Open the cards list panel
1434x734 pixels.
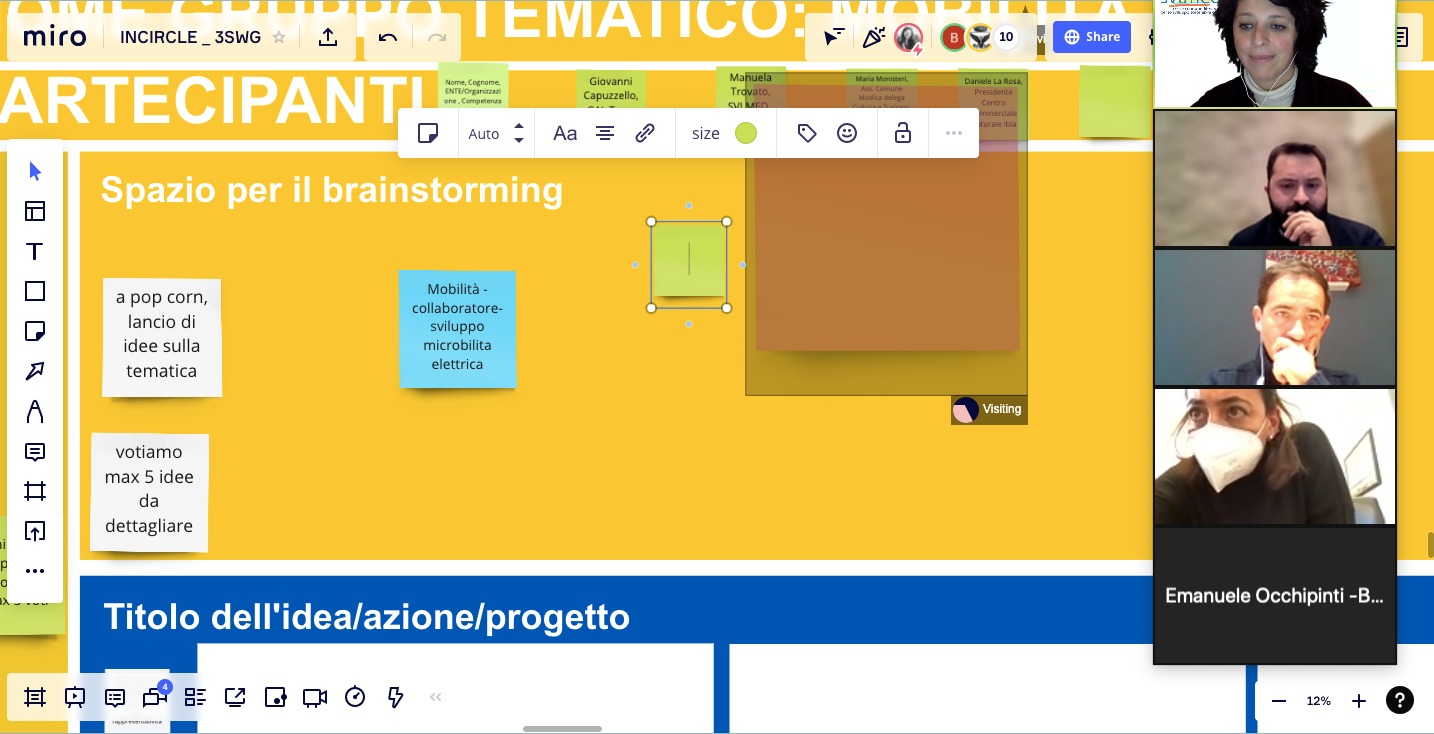click(195, 697)
